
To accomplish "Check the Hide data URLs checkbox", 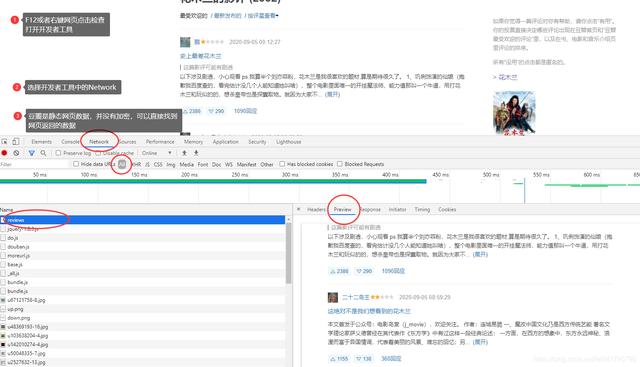I will click(x=76, y=164).
